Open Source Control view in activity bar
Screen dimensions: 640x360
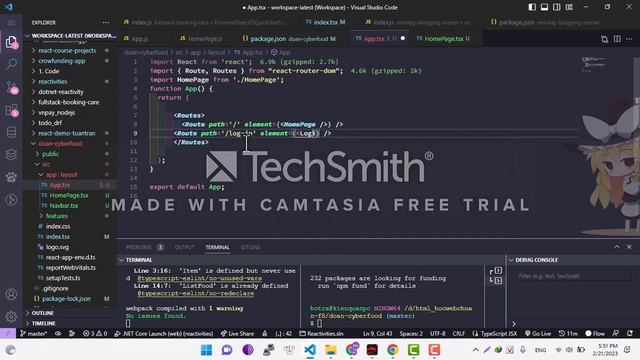pos(11,87)
